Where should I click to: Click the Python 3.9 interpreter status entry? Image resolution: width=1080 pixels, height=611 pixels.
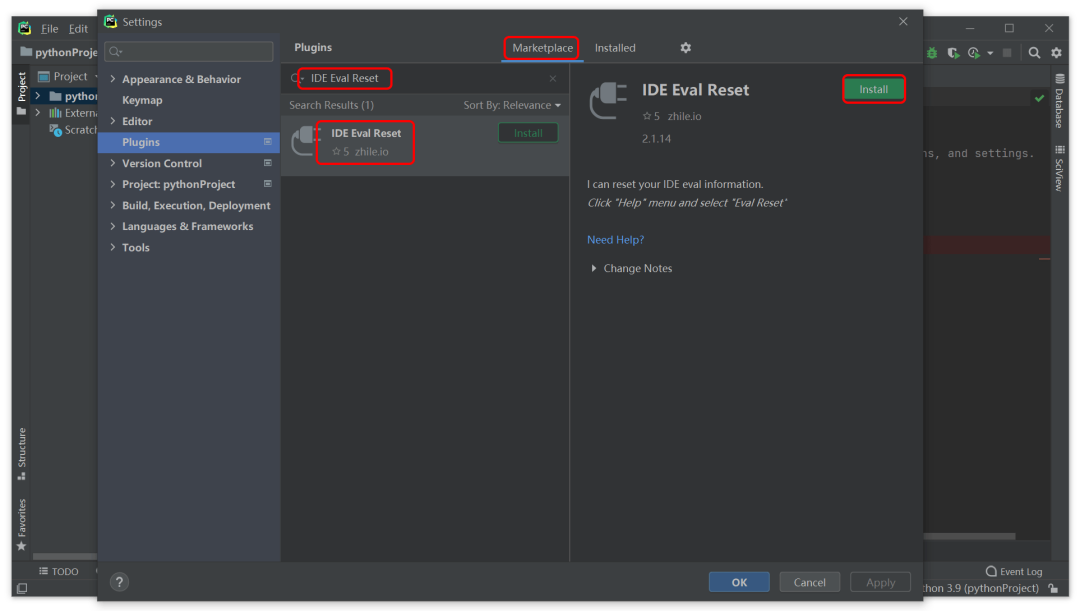pos(981,588)
